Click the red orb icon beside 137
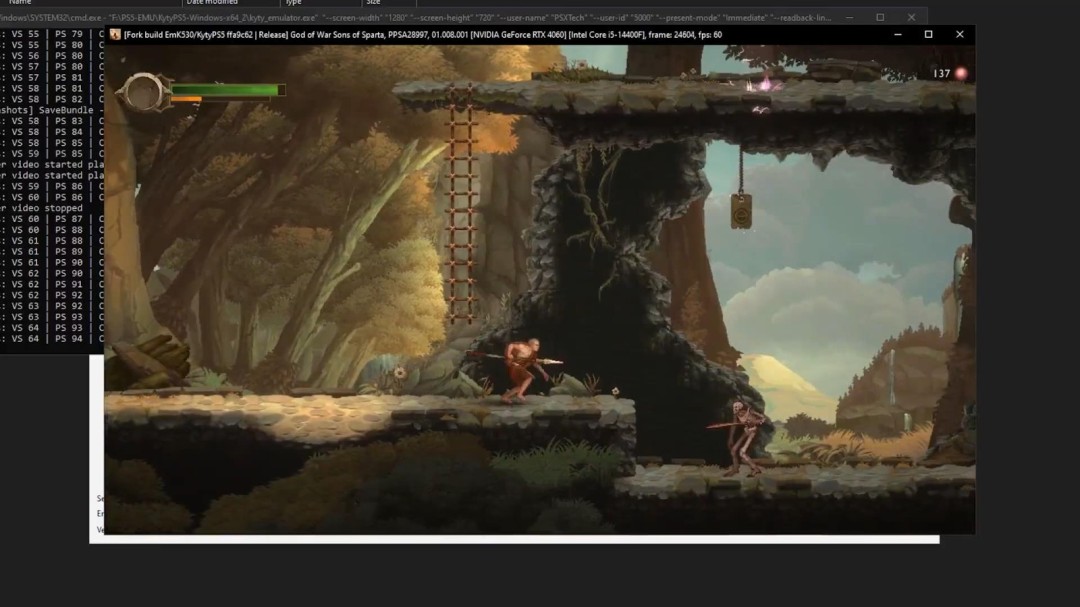 click(961, 73)
